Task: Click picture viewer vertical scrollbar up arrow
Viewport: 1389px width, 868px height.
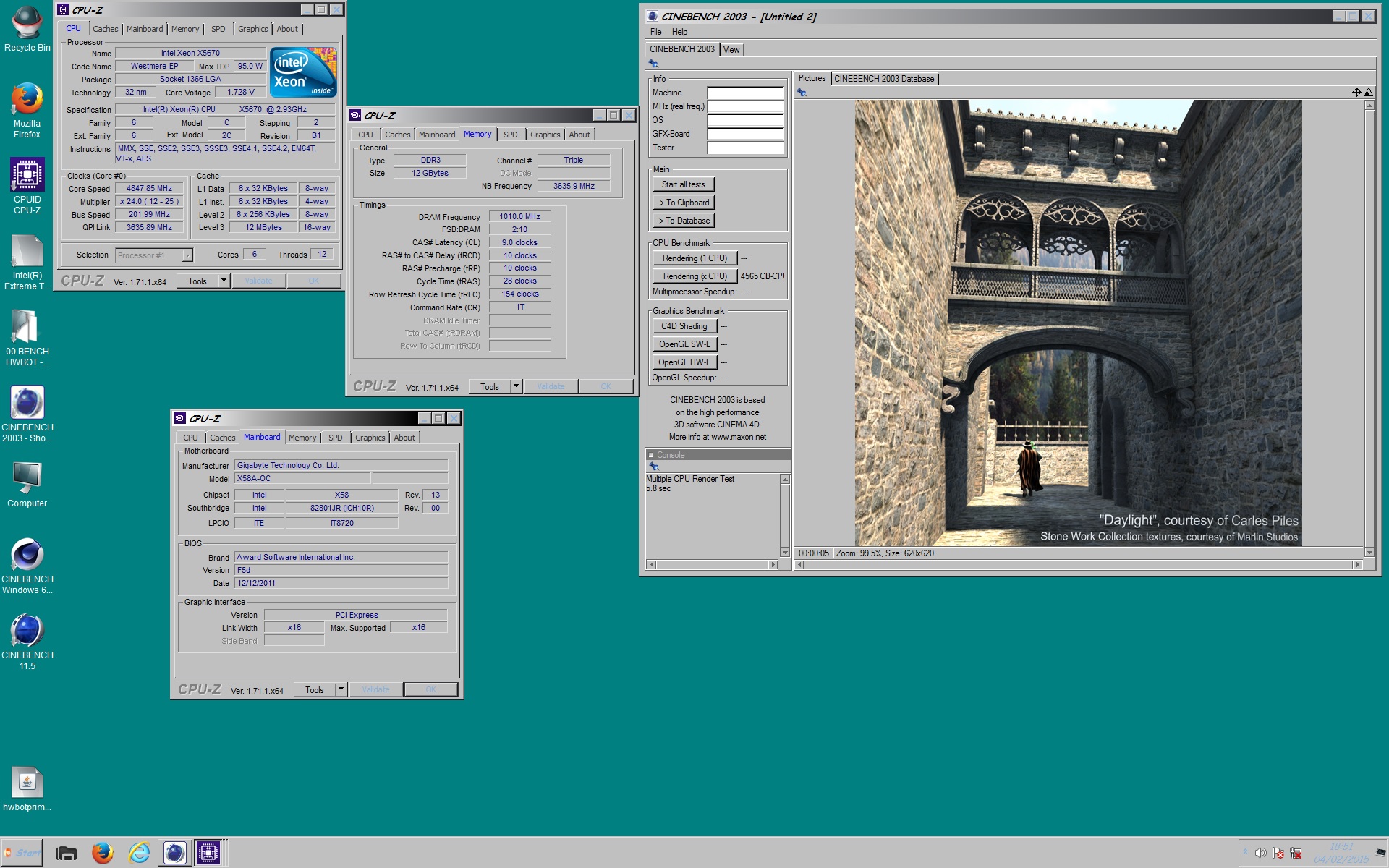Action: point(1369,106)
